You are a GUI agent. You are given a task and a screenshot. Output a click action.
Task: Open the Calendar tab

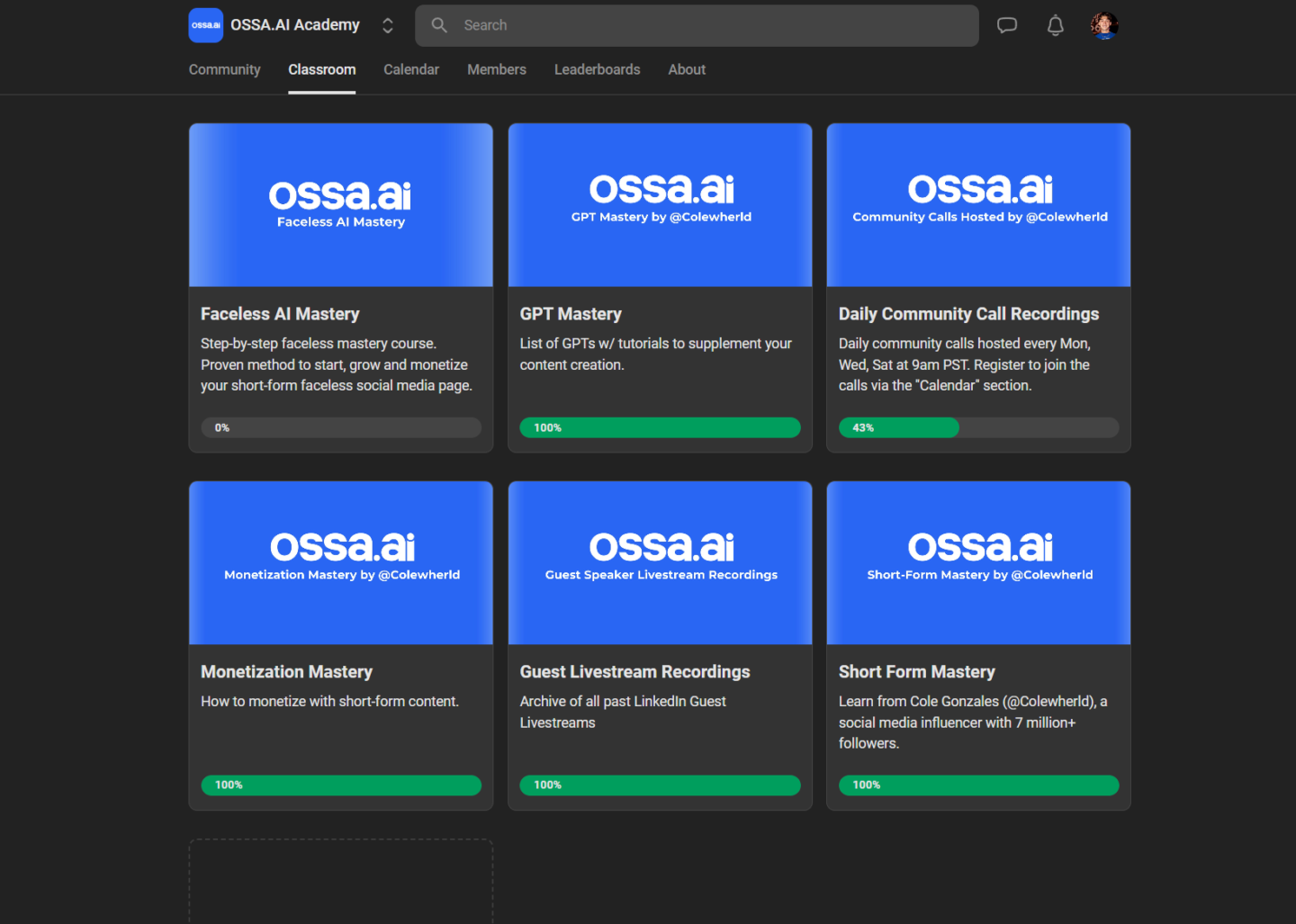410,69
